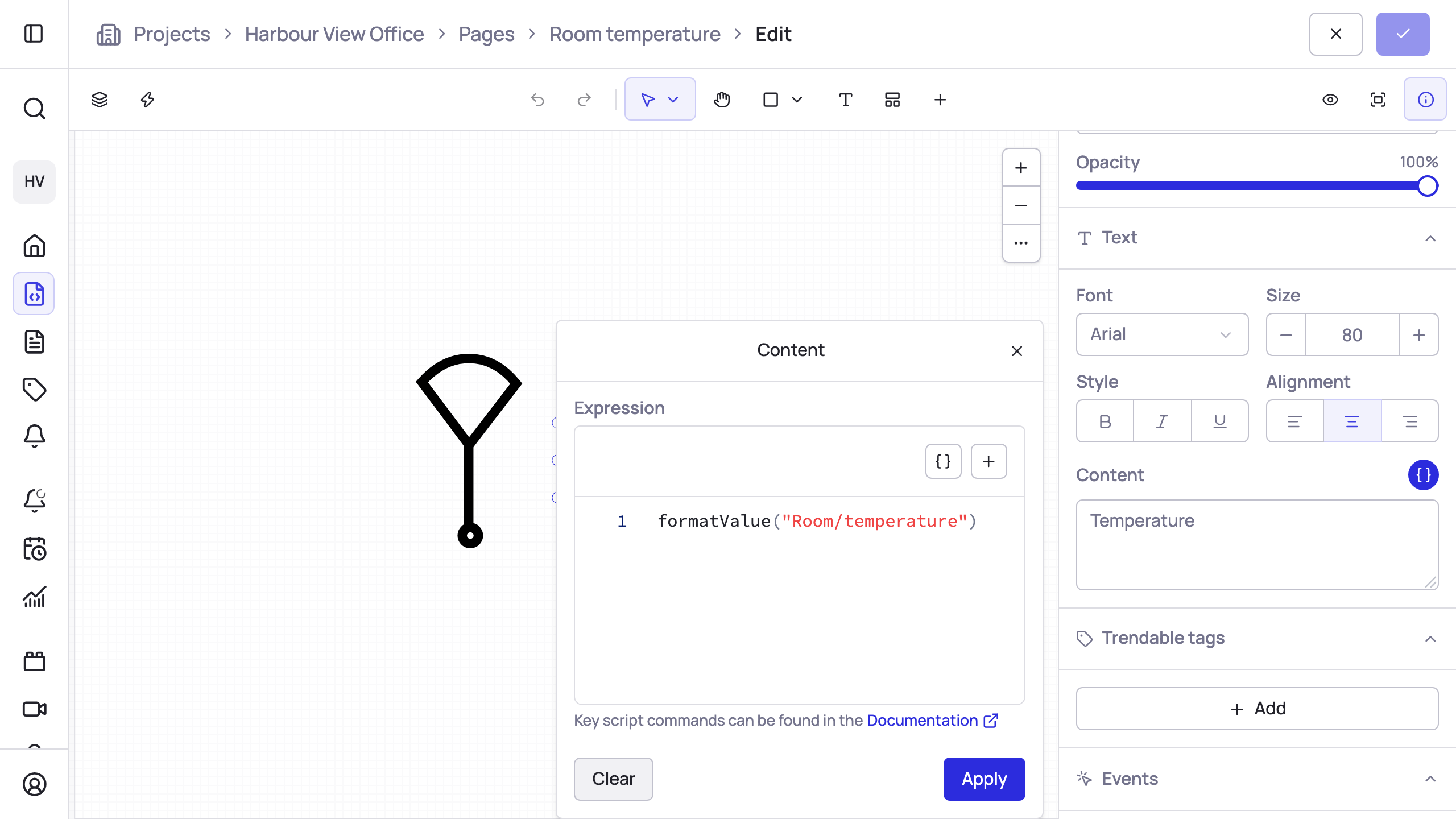
Task: Select right text alignment
Action: coord(1410,421)
